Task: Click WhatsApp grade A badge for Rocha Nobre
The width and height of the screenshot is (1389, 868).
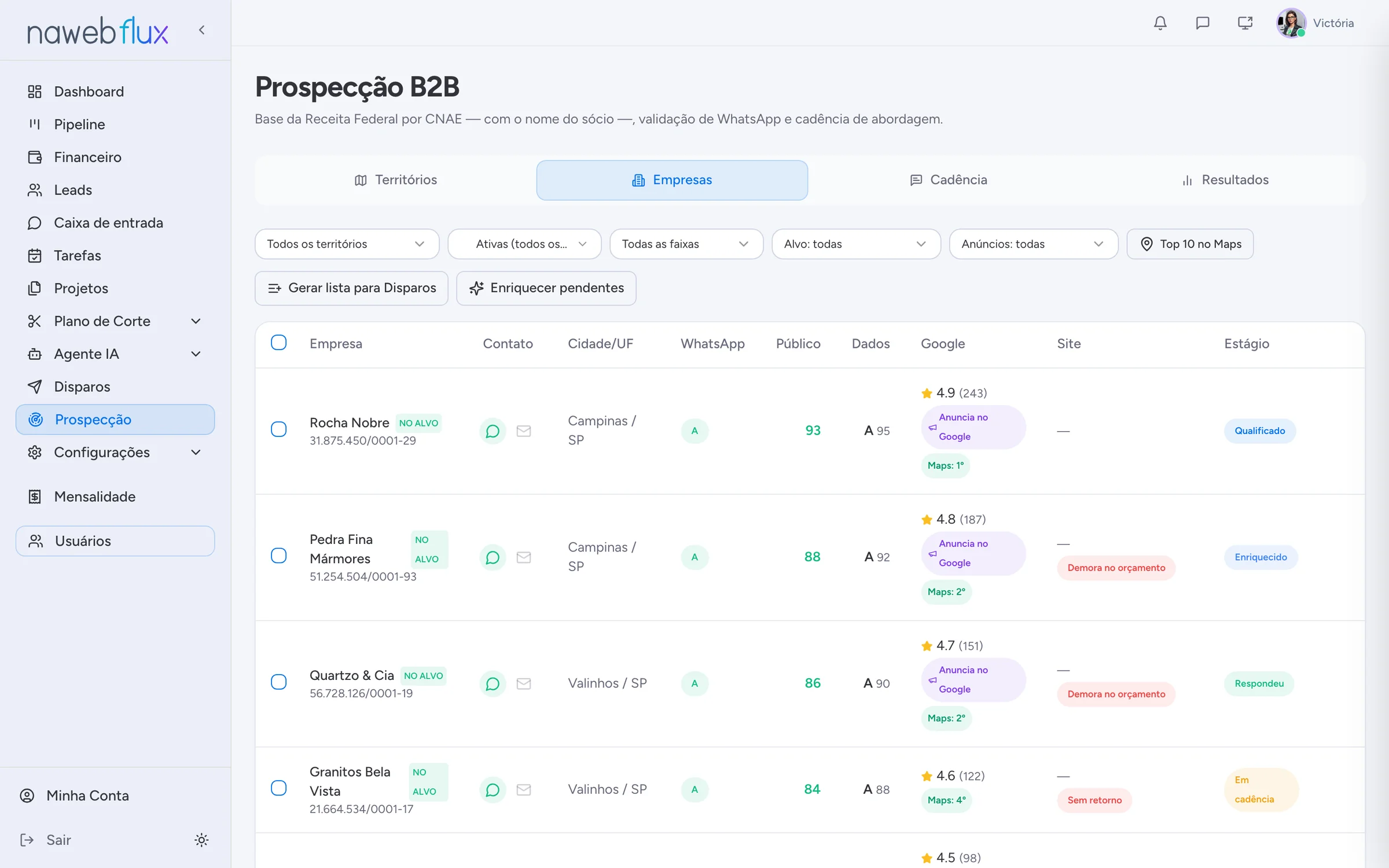Action: tap(694, 431)
